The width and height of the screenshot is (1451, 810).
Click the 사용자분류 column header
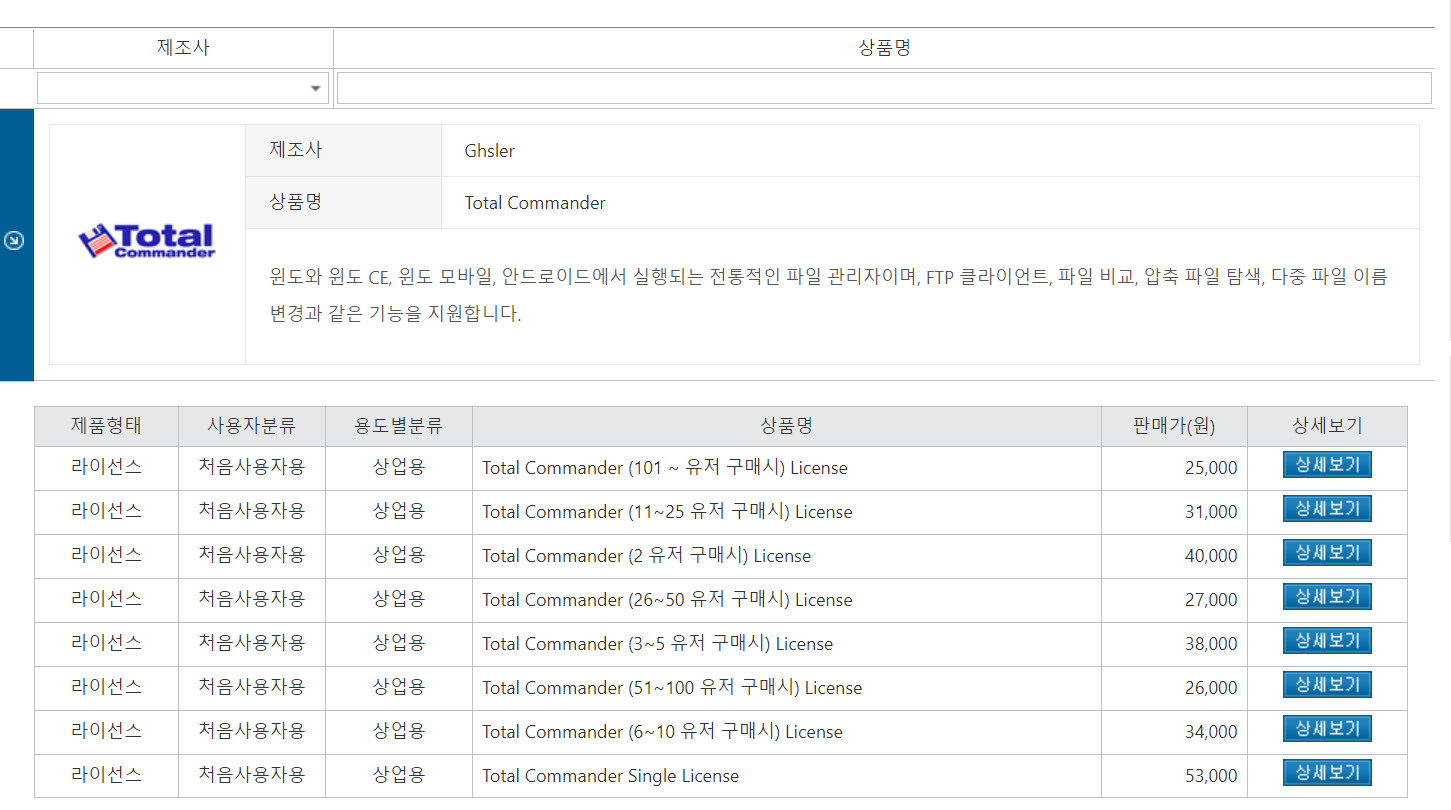point(251,426)
